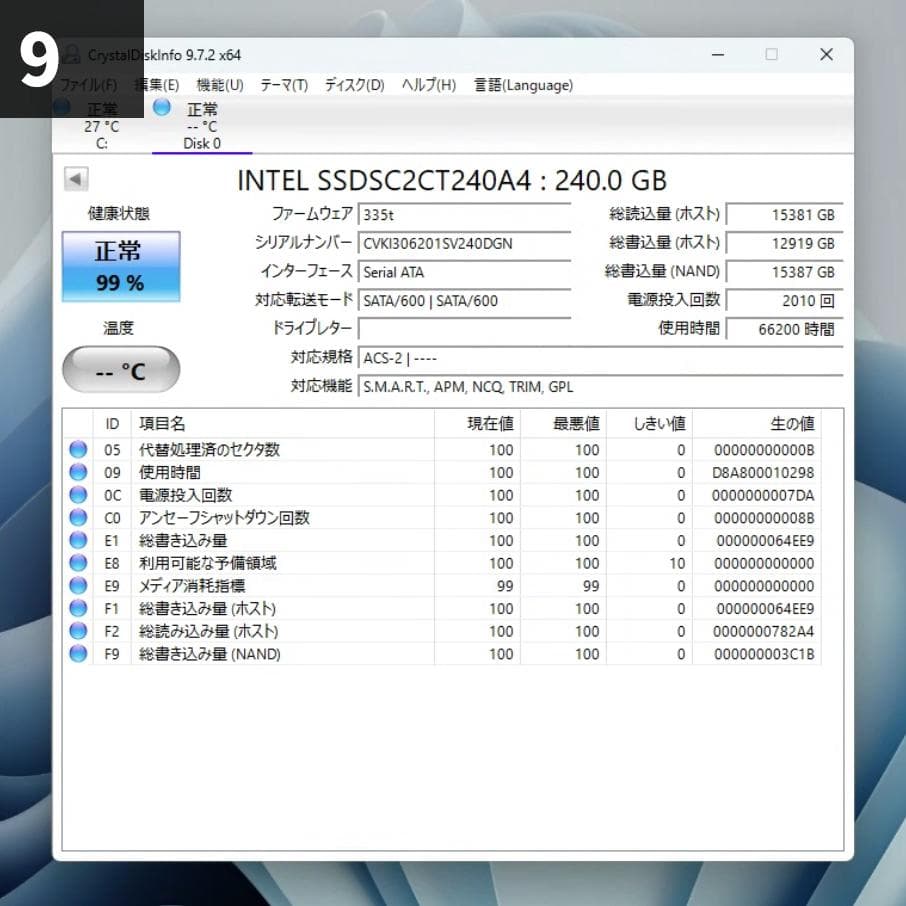Click the temperature -- °C display button
This screenshot has width=906, height=906.
[120, 369]
